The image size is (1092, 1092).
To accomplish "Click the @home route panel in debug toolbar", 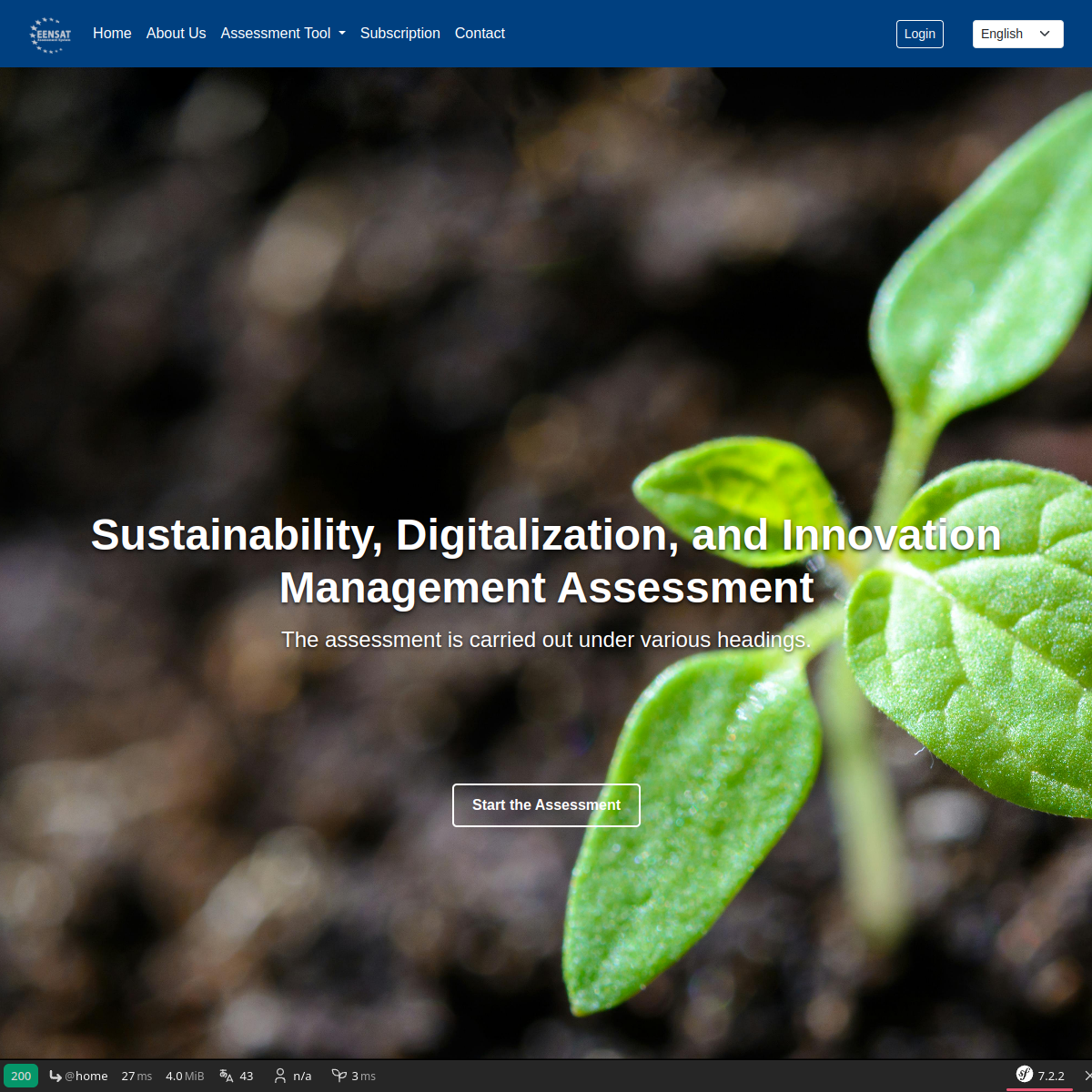I will 78,1076.
